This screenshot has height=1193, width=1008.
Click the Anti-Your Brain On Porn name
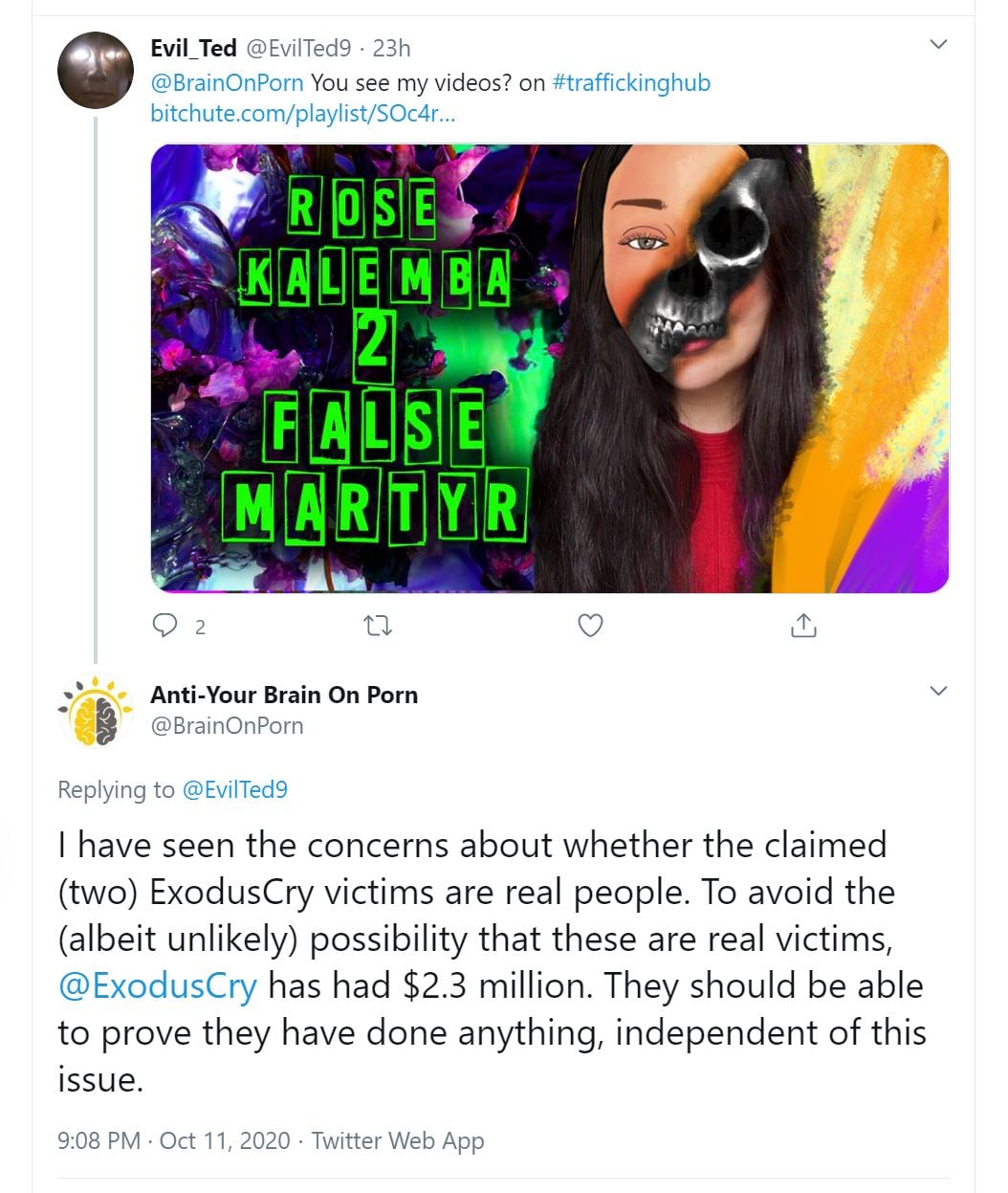tap(284, 695)
